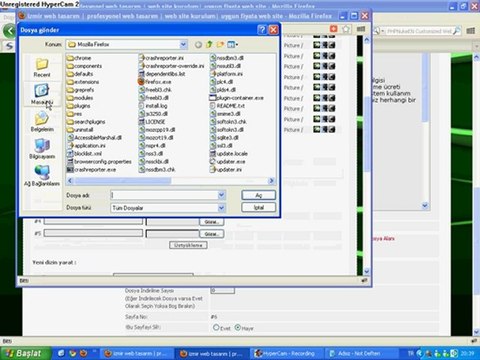Select the updater.exe file
This screenshot has height=360, width=480.
pyautogui.click(x=228, y=162)
